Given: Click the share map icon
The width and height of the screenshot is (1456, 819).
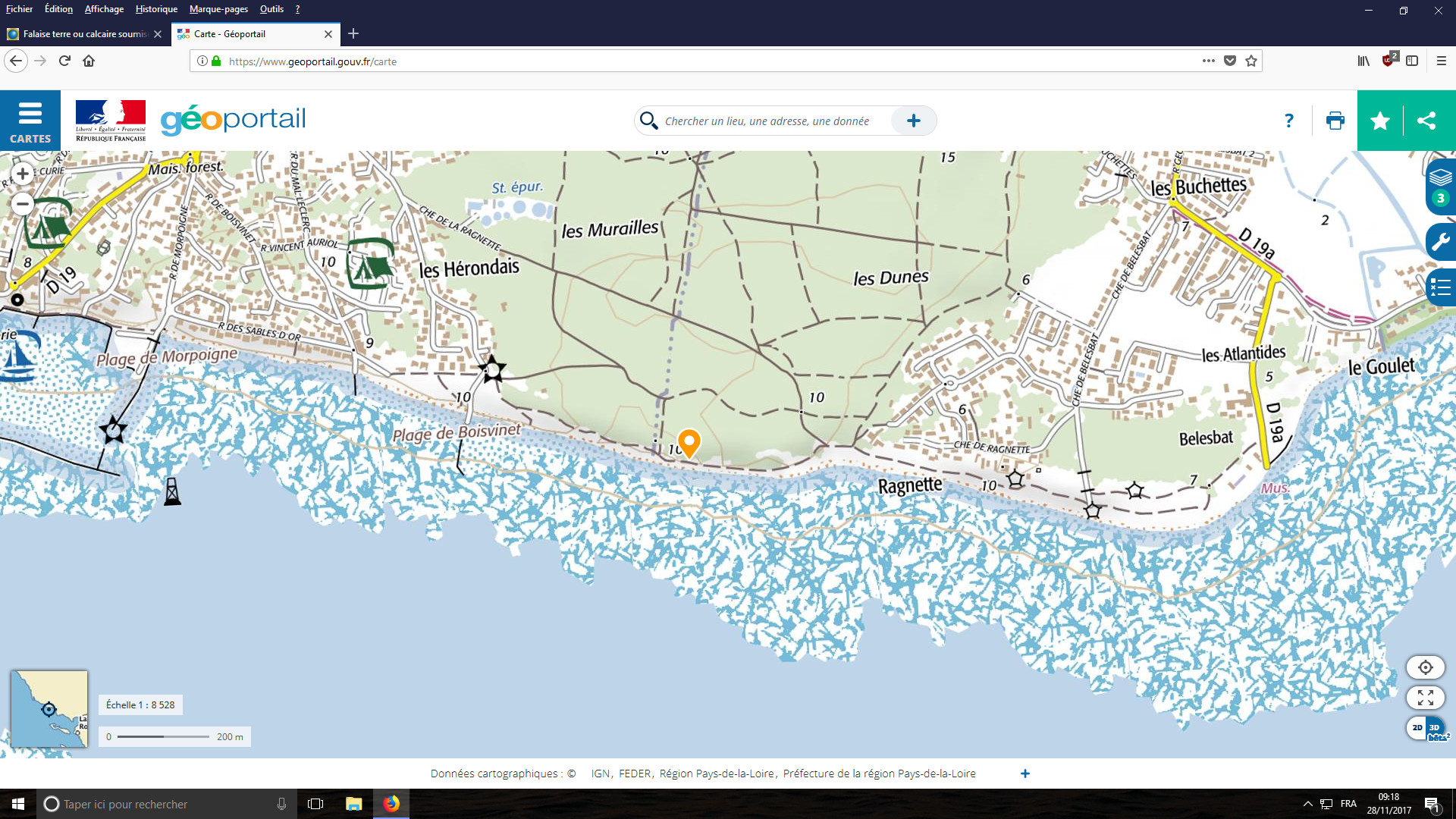Looking at the screenshot, I should 1426,121.
